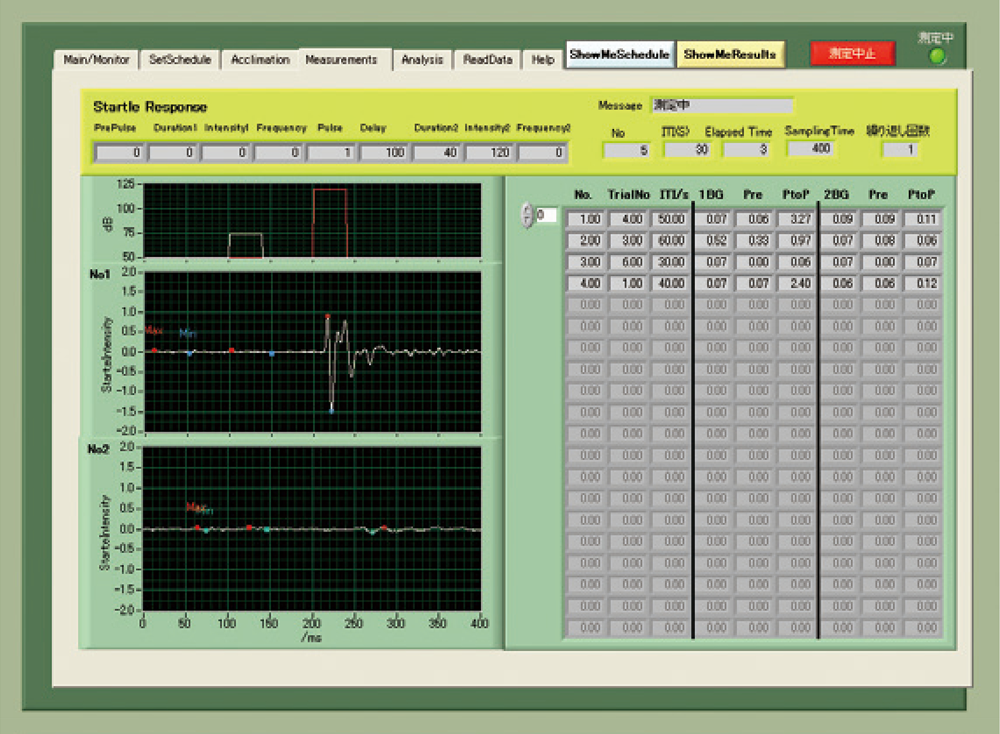Screen dimensions: 1000x734
Task: Click the green measuring status indicator light
Action: click(x=937, y=57)
